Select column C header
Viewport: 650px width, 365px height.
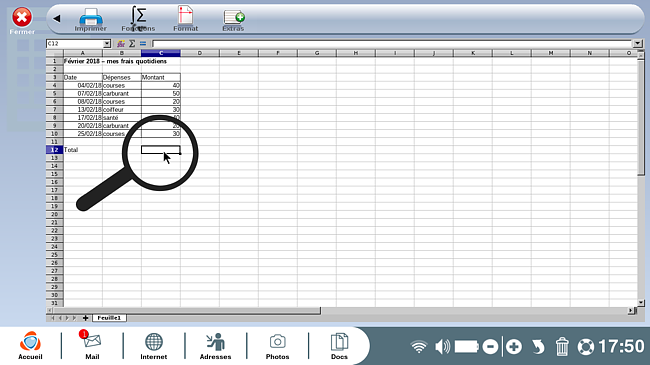[x=161, y=53]
